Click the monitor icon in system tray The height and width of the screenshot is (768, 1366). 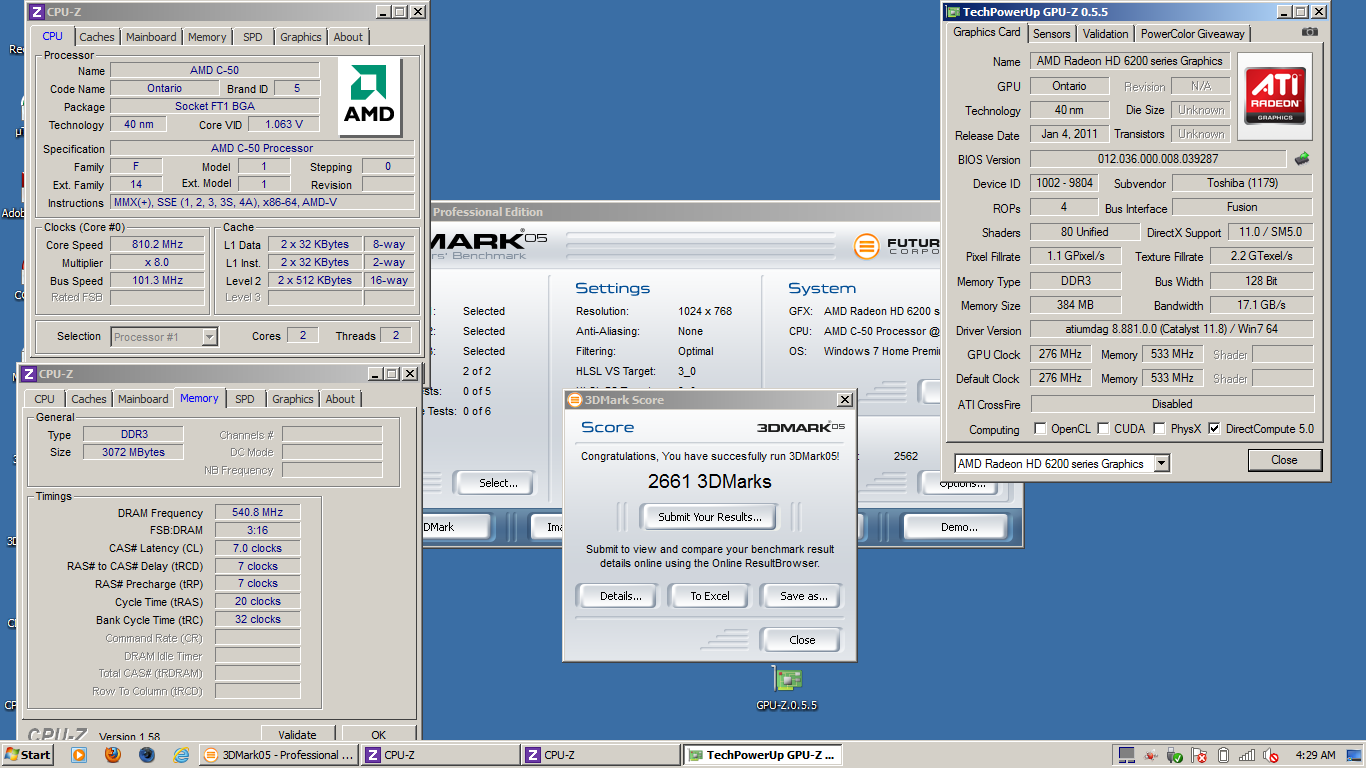(1127, 755)
